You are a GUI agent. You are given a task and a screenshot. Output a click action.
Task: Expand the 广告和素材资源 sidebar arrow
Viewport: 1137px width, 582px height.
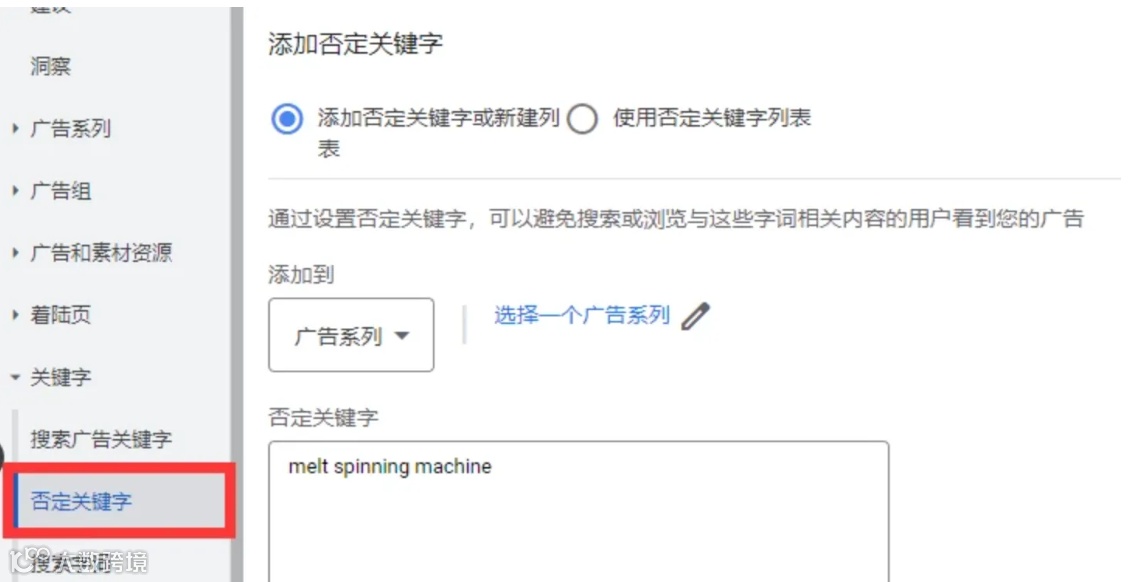tap(15, 253)
